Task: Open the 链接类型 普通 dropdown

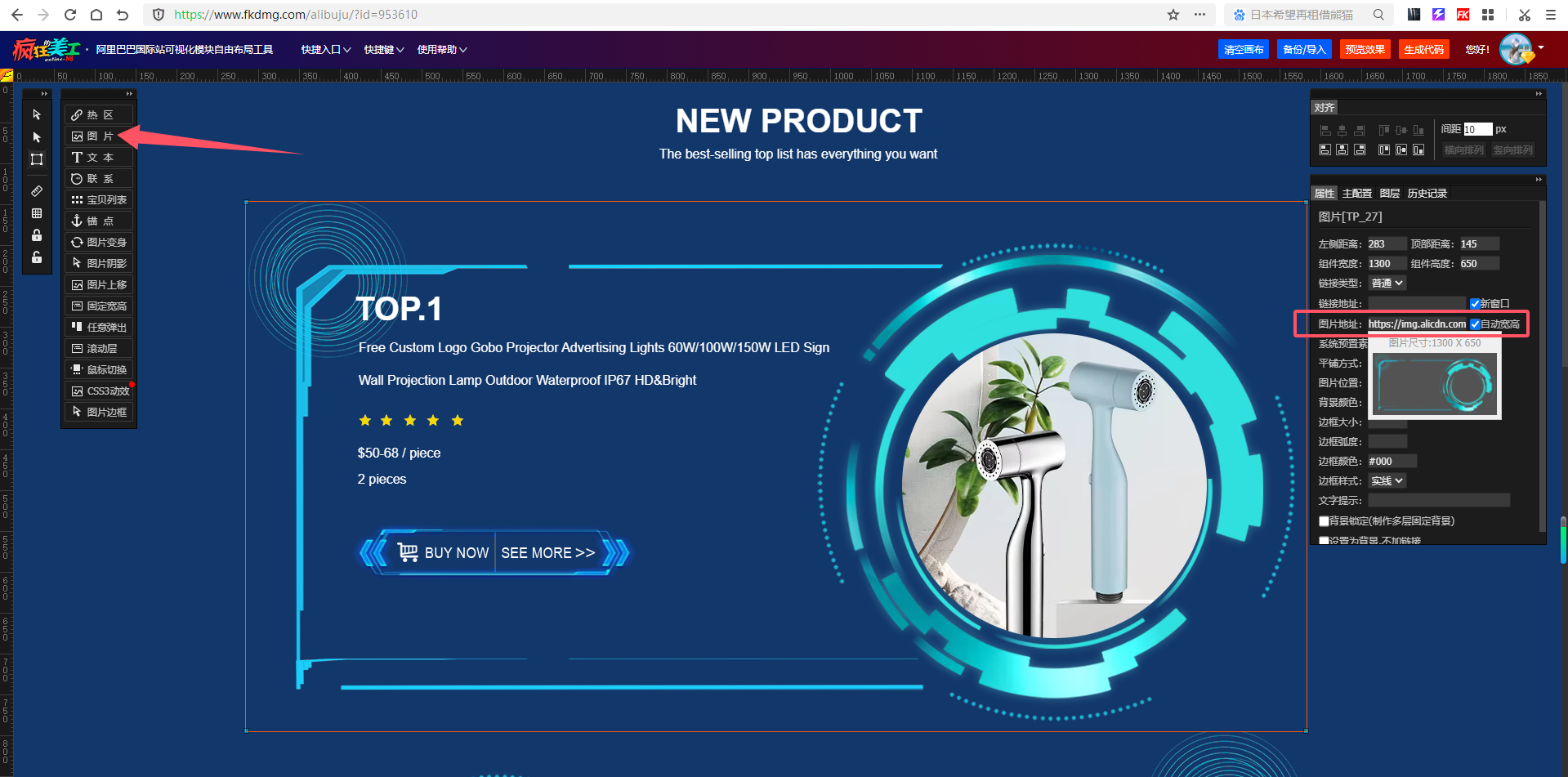Action: coord(1387,284)
